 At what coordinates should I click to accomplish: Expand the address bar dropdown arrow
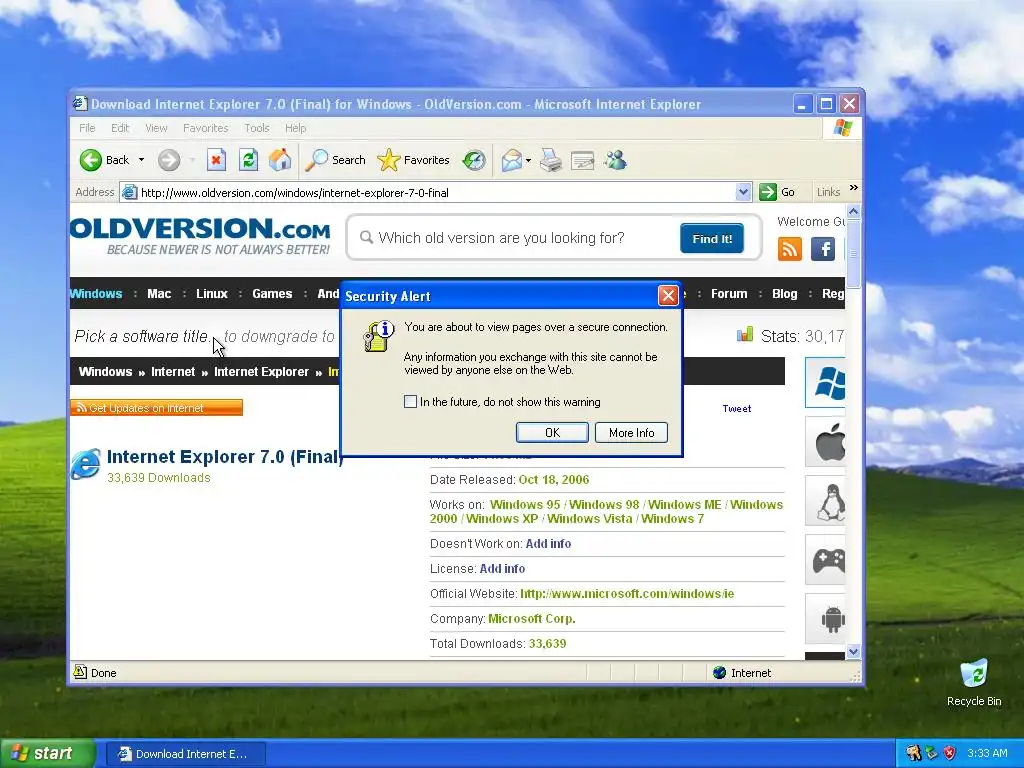[743, 192]
